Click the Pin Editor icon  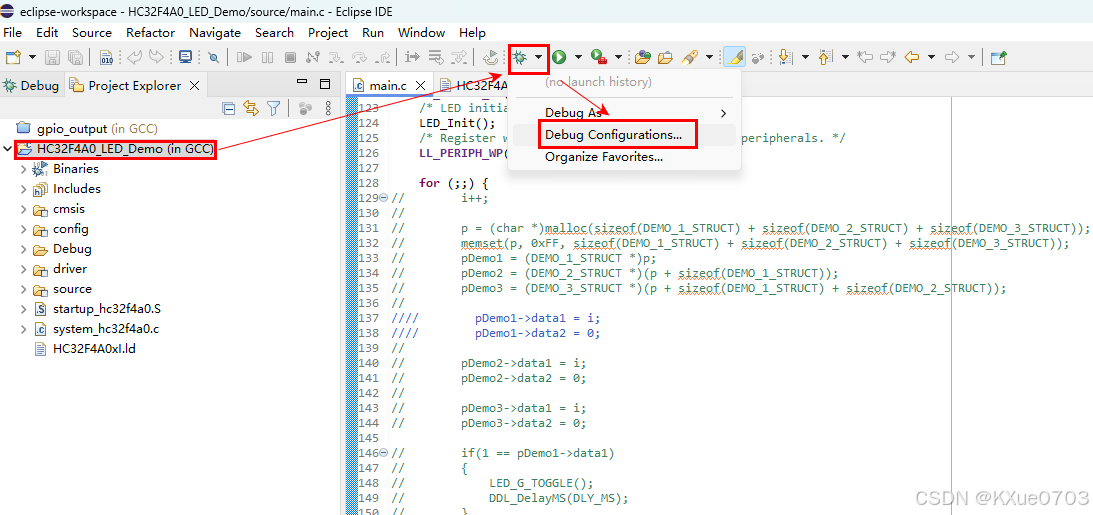click(998, 57)
